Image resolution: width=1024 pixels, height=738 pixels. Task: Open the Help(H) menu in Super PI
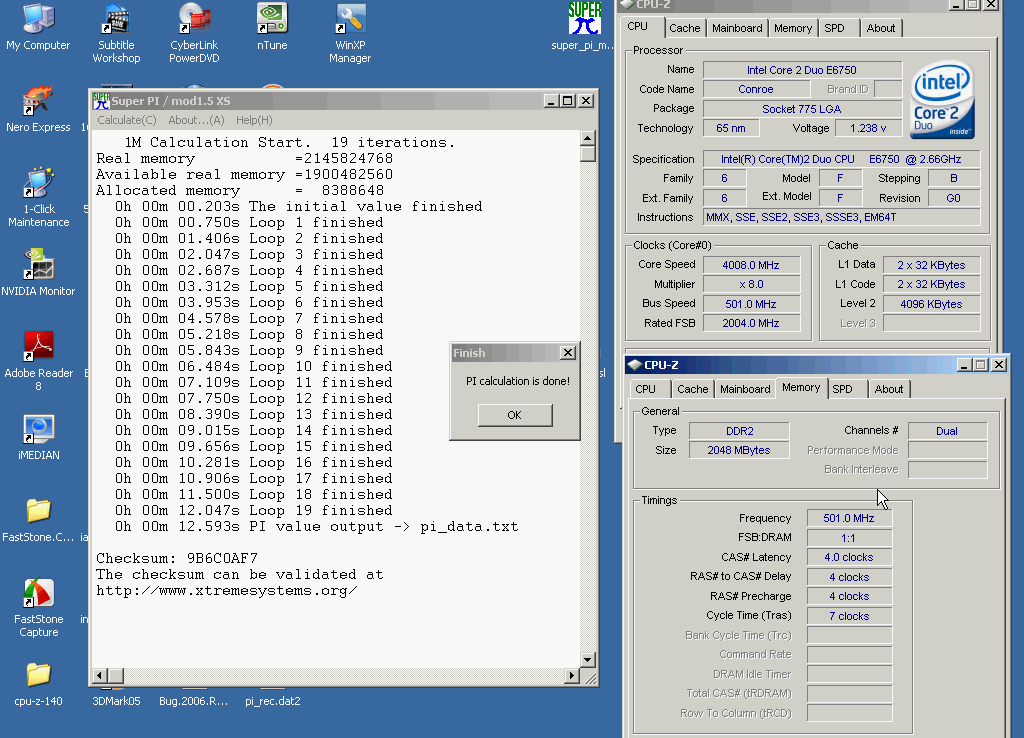(254, 120)
